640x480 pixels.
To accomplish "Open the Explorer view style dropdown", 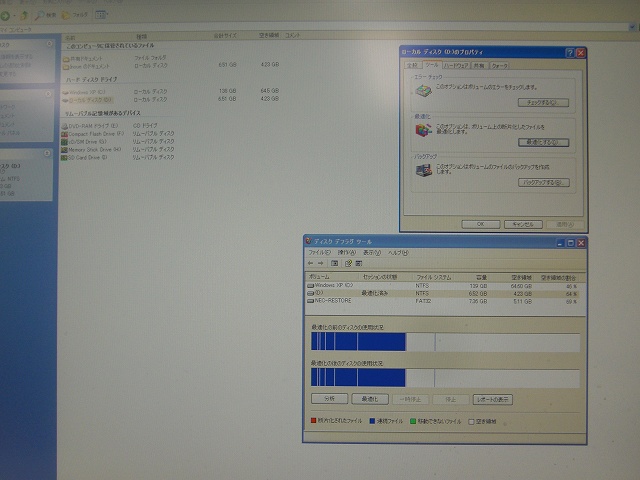I will coord(100,15).
